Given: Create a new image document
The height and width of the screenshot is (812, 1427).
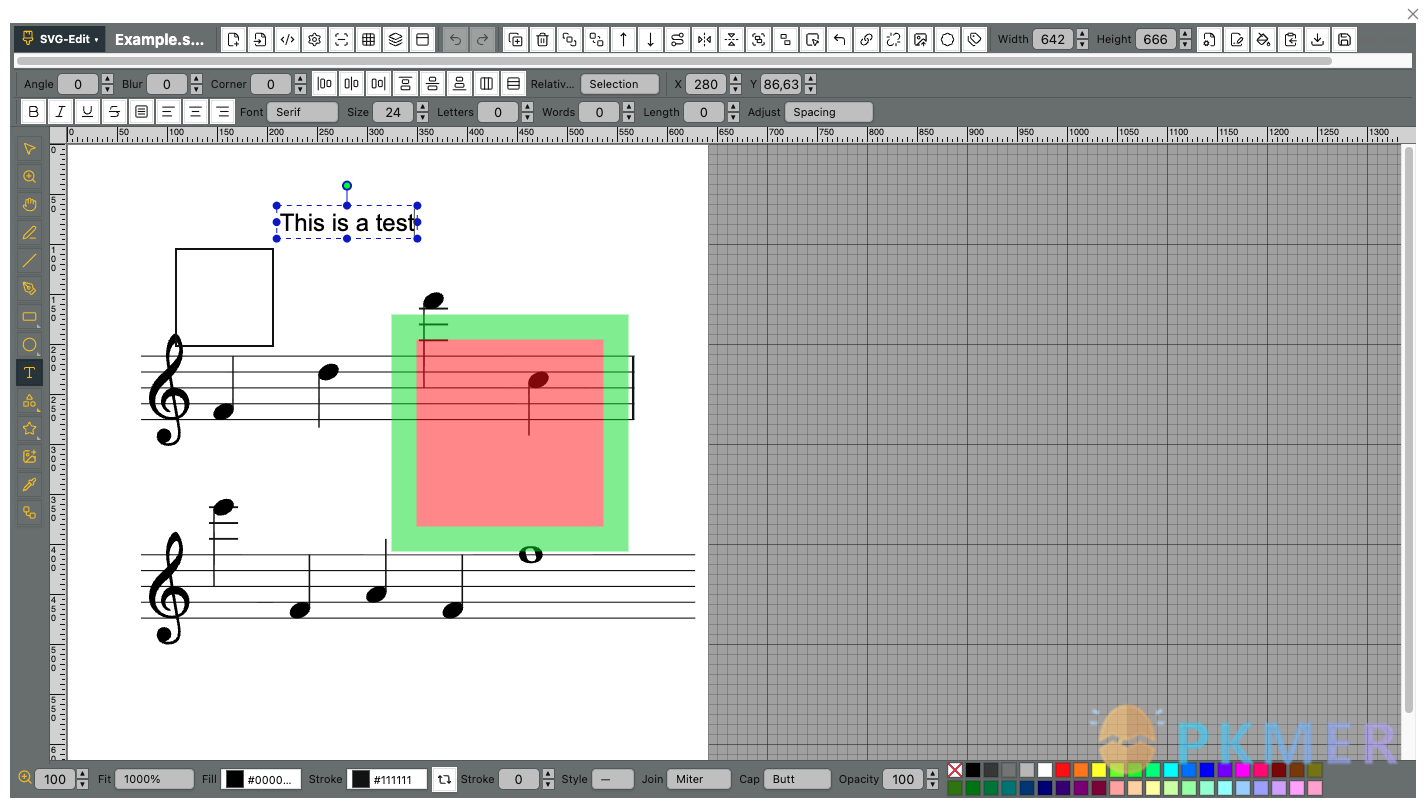Looking at the screenshot, I should [x=233, y=40].
